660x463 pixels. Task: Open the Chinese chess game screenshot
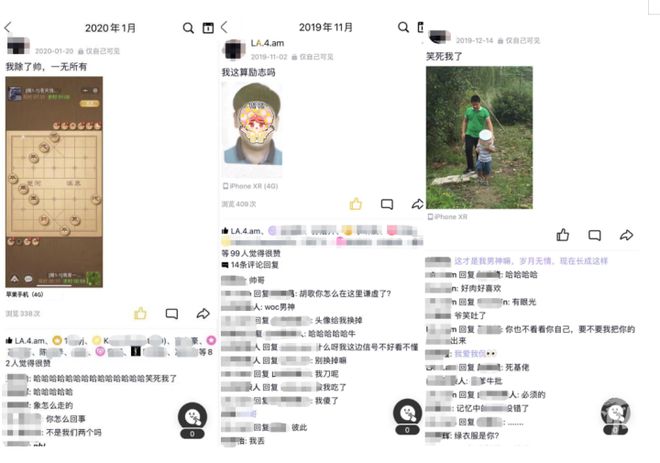(54, 182)
